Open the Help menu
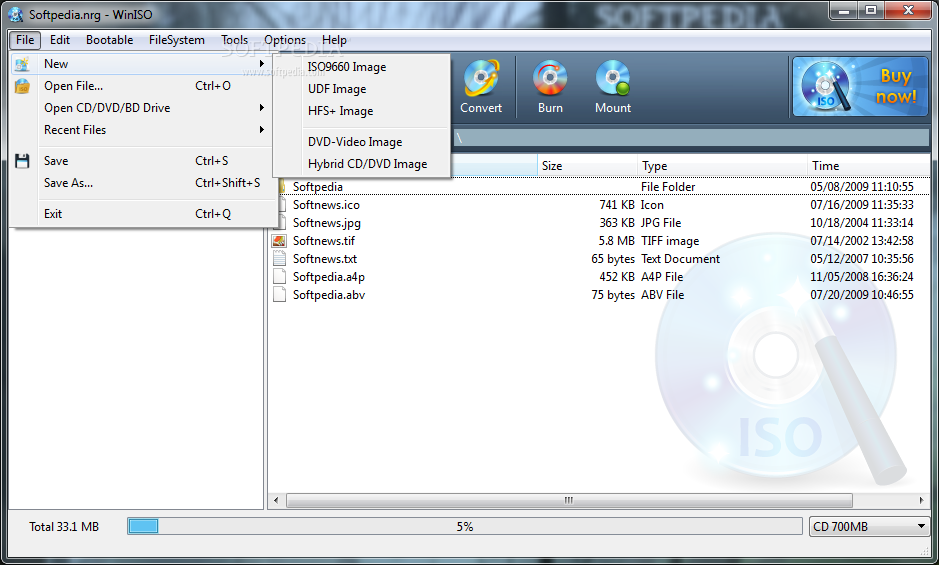The image size is (939, 565). 334,40
